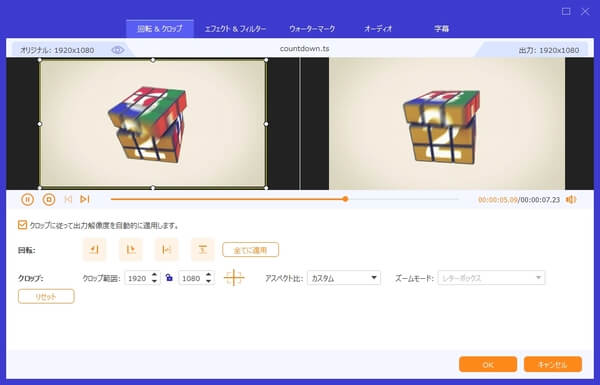The width and height of the screenshot is (600, 385).
Task: Click the total duration 00:00:07.23
Action: [540, 200]
